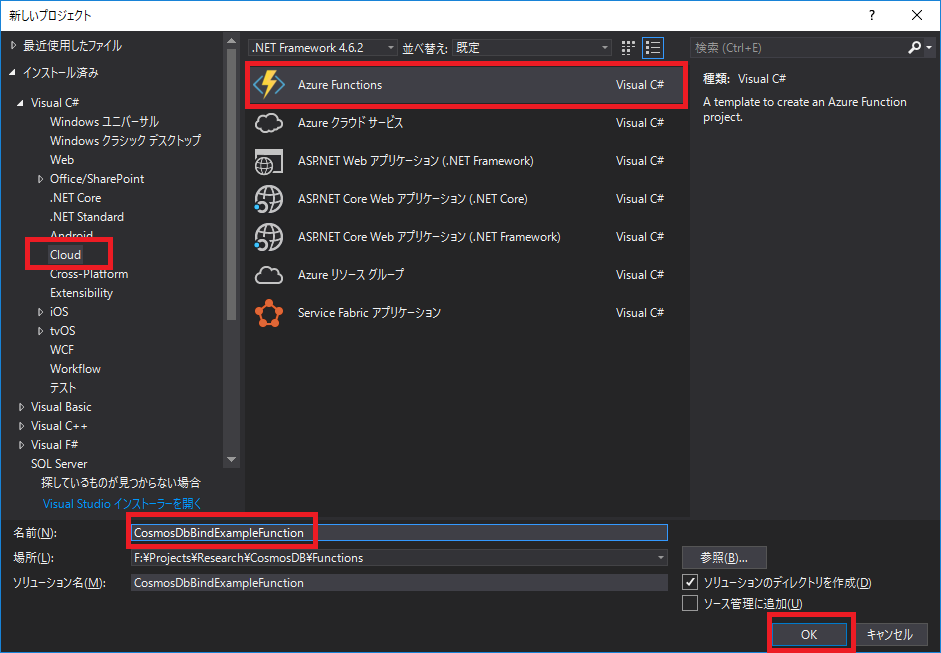
Task: Click ASP.NET Core Web アプリケーション (.NET Core) name
Action: (x=413, y=199)
